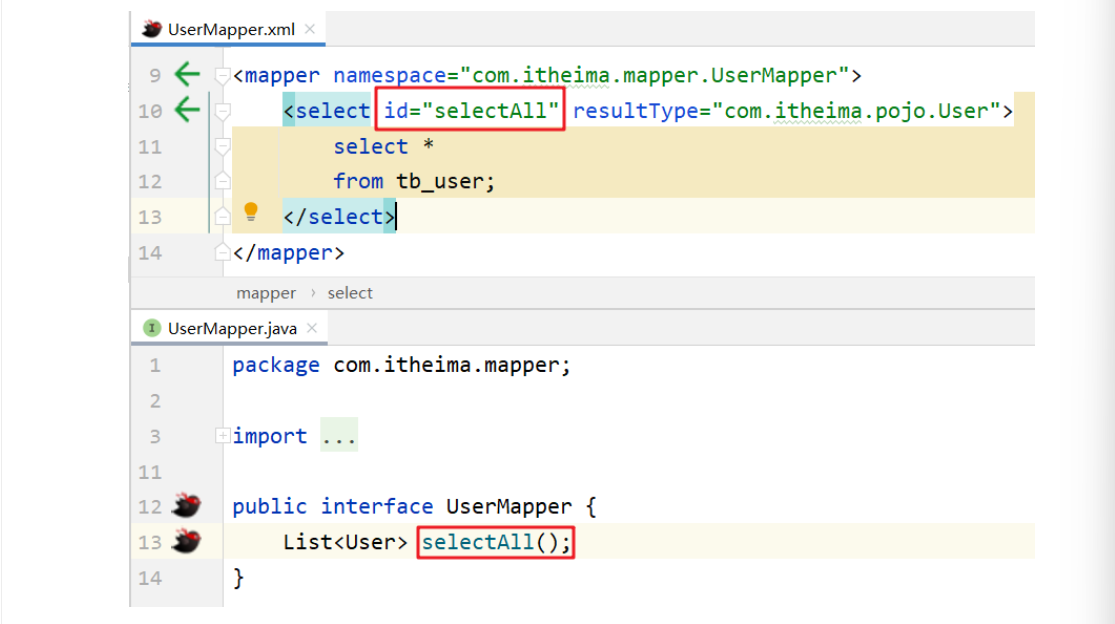Click the fold marker on line 12
This screenshot has height=624, width=1115.
coord(223,181)
